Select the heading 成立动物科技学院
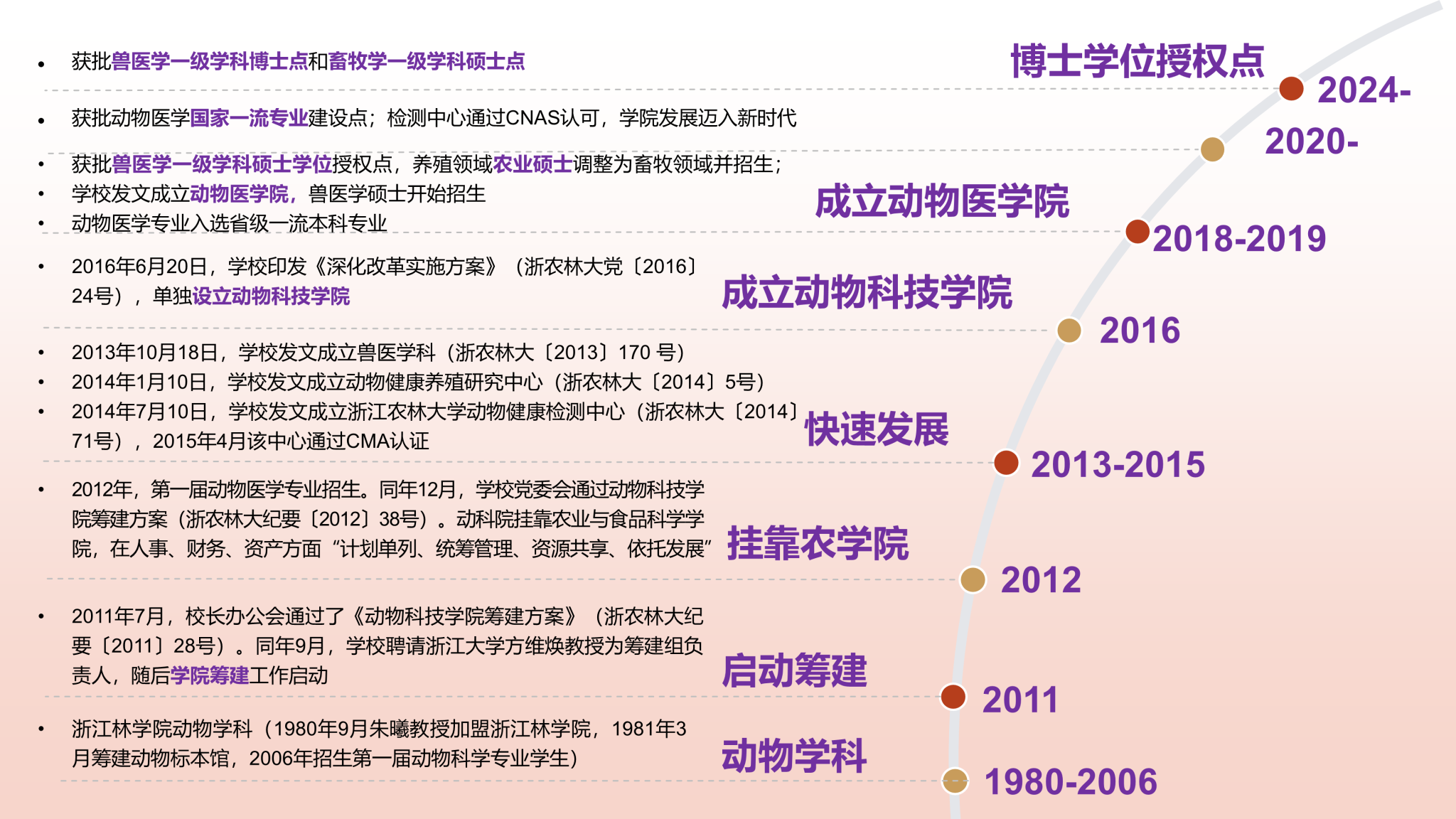Screen dimensions: 1456x819 [x=867, y=292]
